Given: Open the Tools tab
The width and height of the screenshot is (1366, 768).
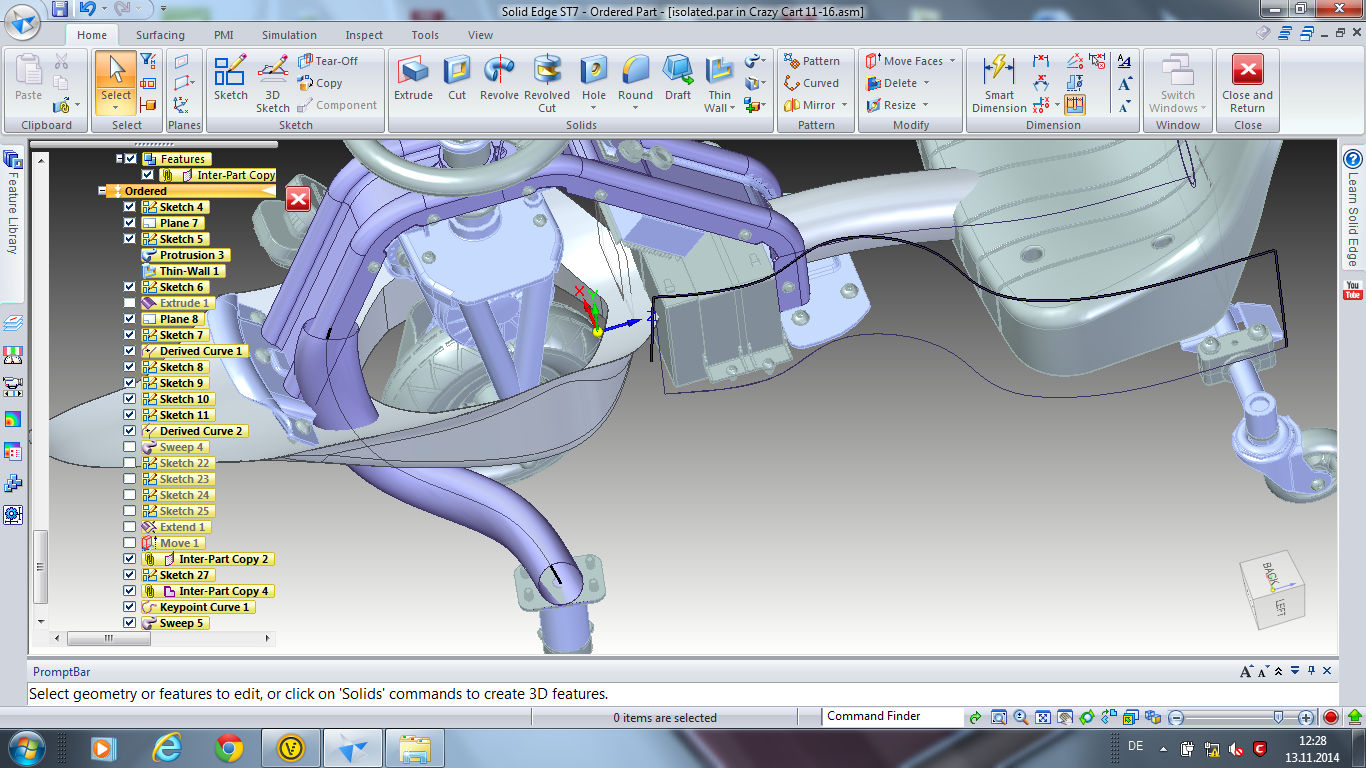Looking at the screenshot, I should tap(425, 35).
